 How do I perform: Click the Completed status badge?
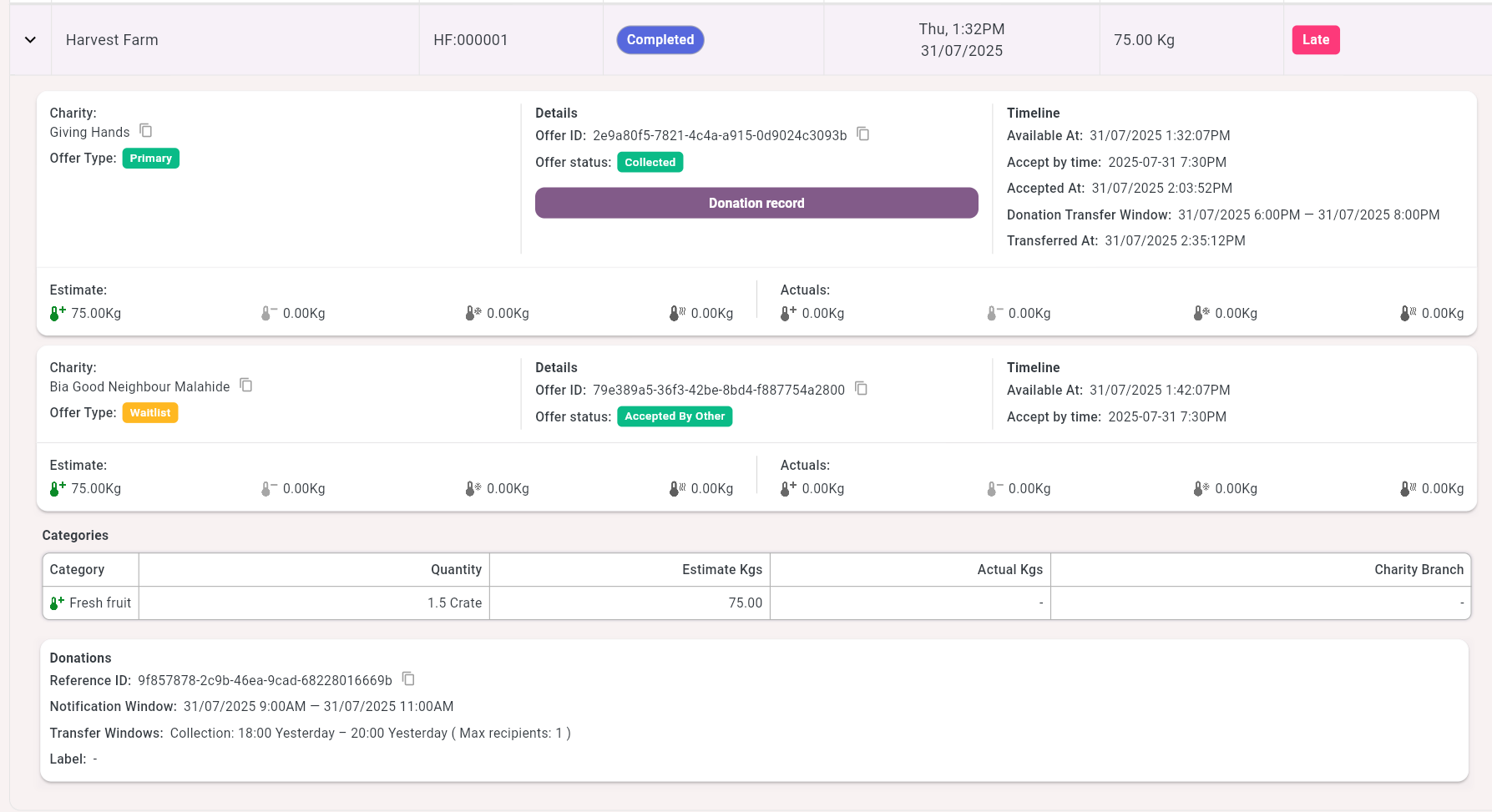(660, 40)
